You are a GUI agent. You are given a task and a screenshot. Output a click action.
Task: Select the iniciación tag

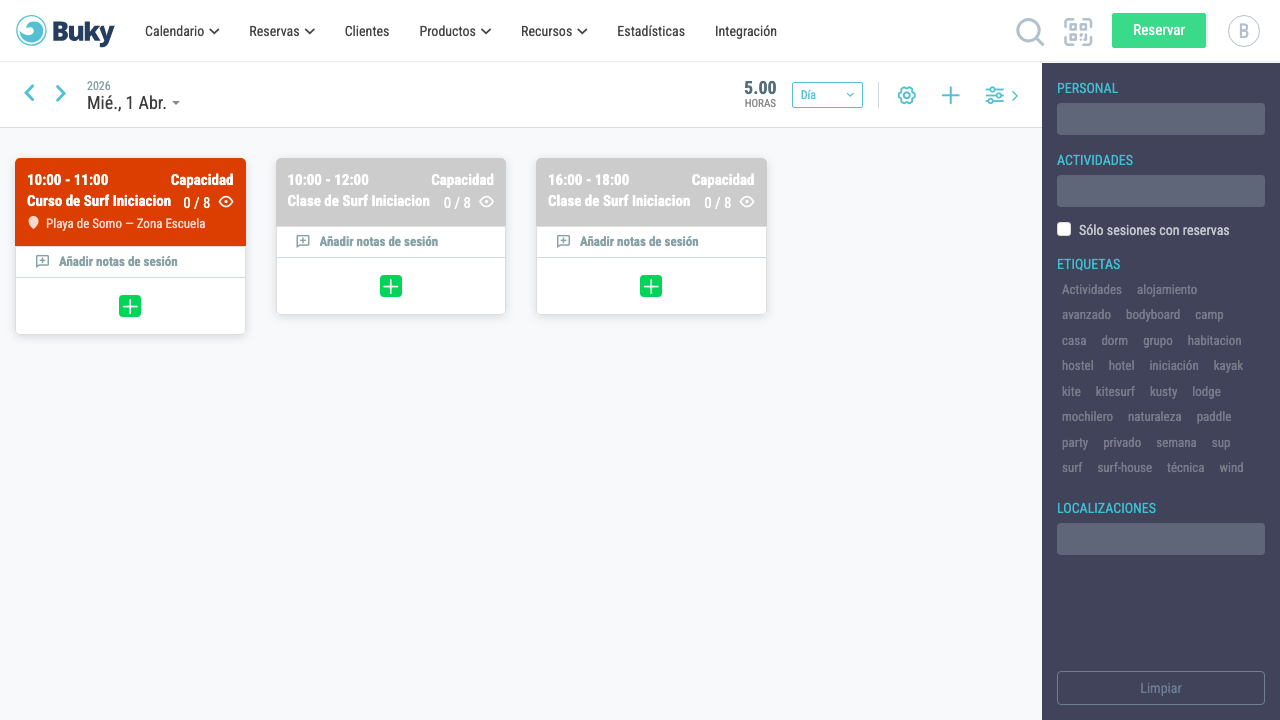(1174, 366)
